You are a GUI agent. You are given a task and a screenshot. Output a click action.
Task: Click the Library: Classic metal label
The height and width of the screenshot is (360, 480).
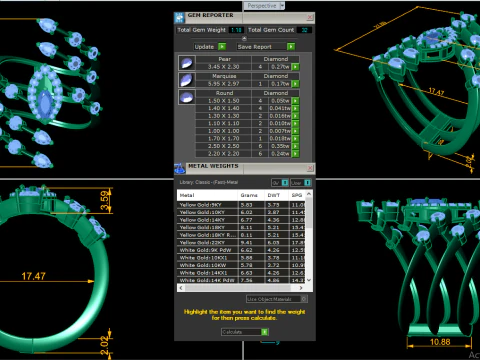209,182
